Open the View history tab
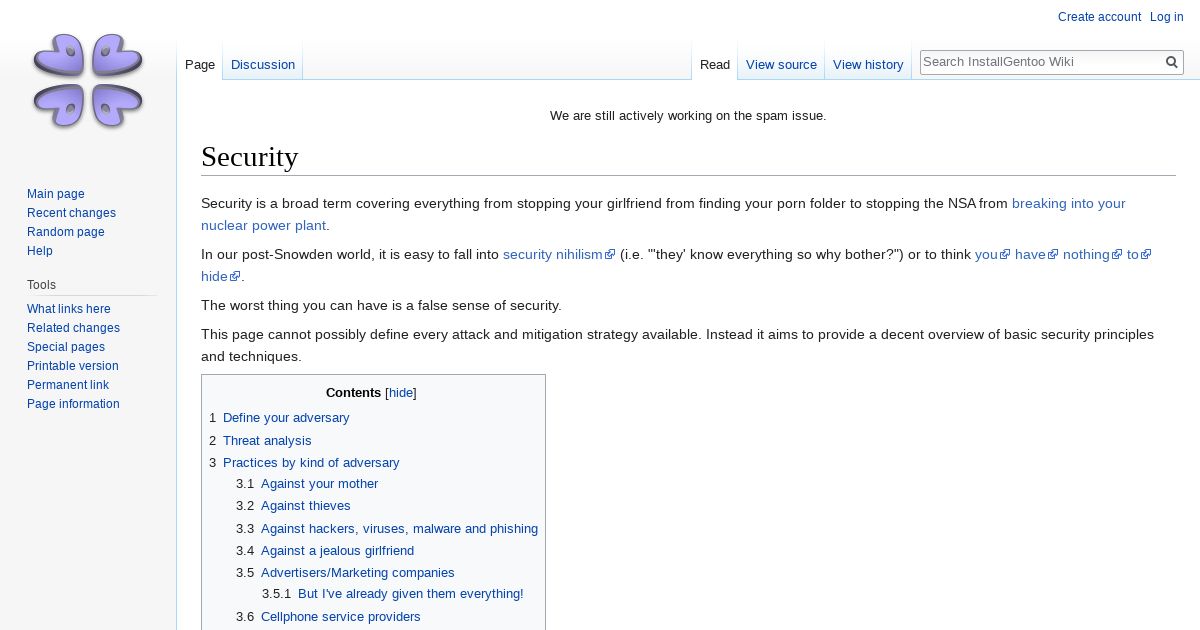Viewport: 1200px width, 630px height. pyautogui.click(x=868, y=64)
